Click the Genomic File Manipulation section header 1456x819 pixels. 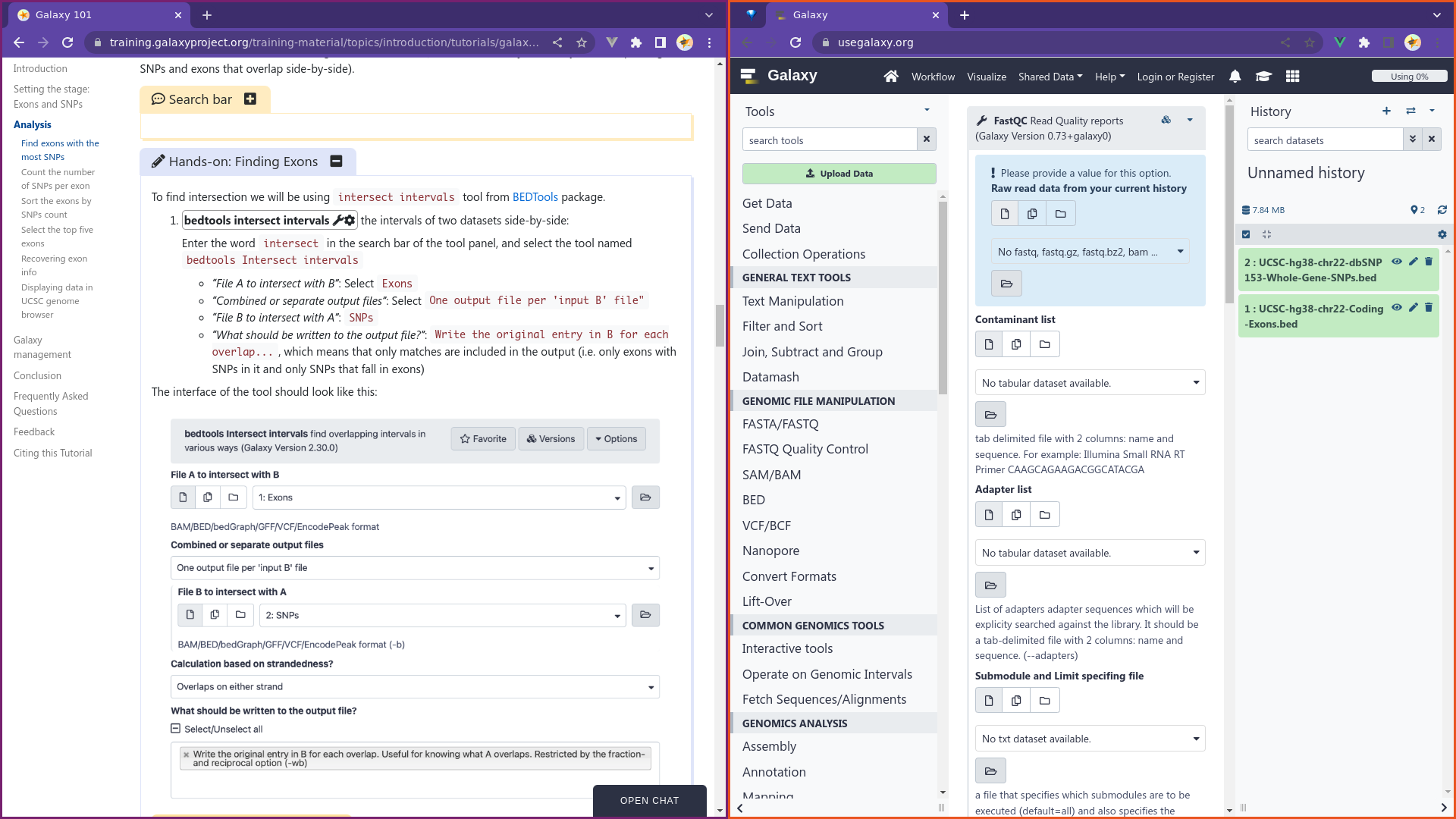818,400
